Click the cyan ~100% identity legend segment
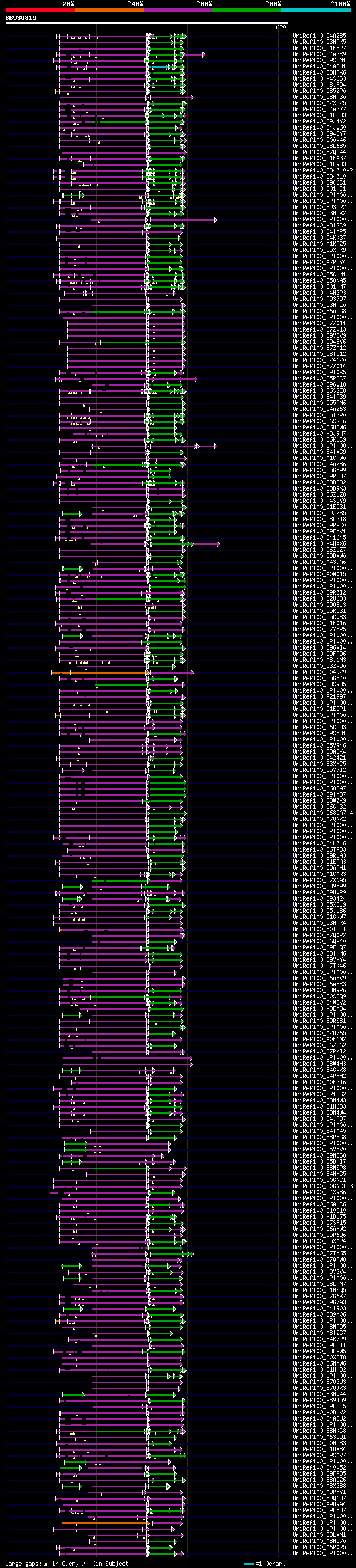This screenshot has height=1568, width=356. (x=316, y=10)
